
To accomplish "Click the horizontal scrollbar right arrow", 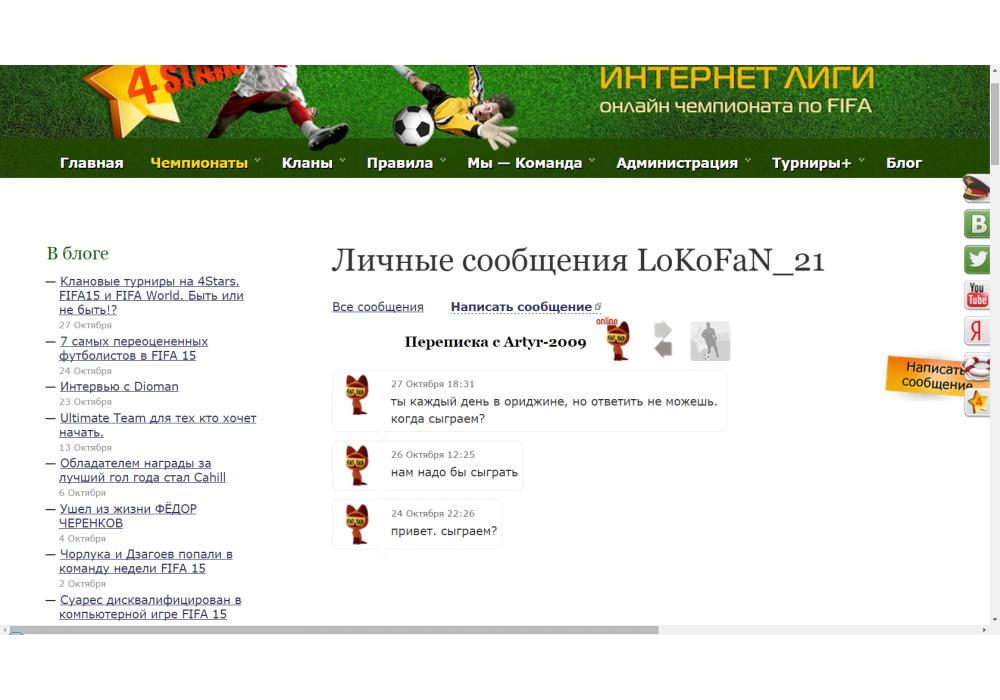I will pyautogui.click(x=984, y=630).
